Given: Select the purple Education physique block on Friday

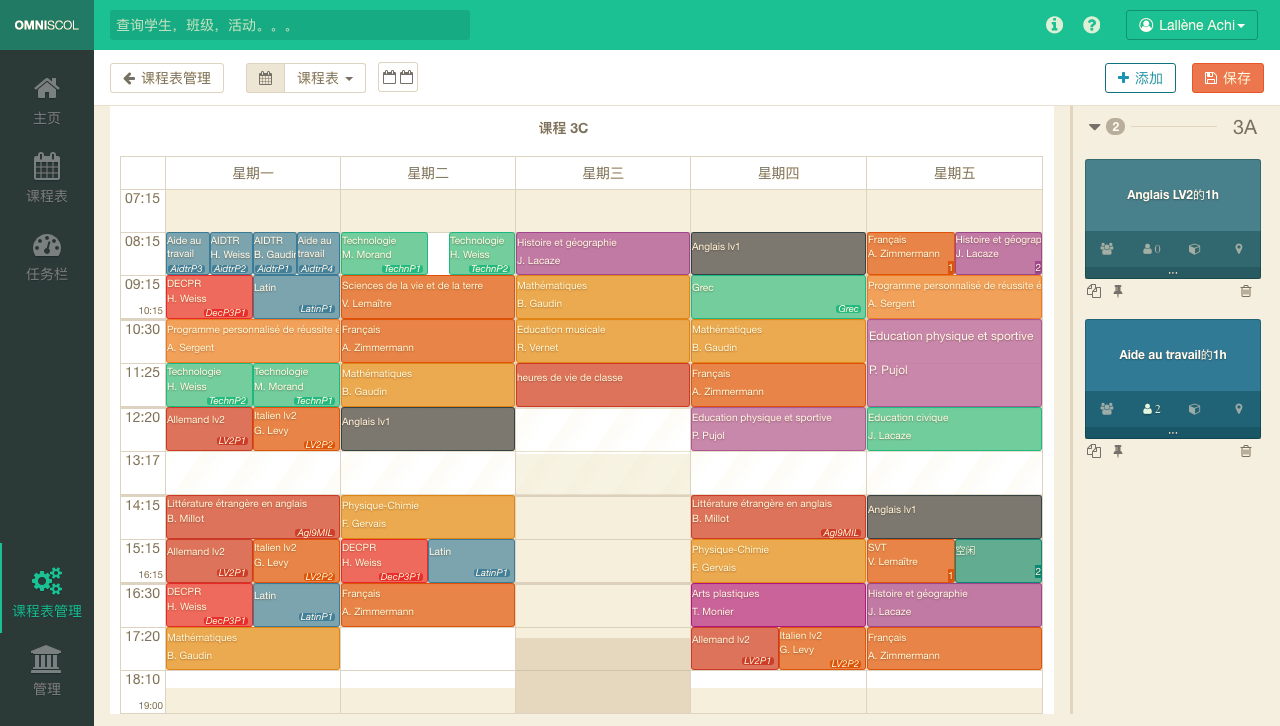Looking at the screenshot, I should 954,362.
